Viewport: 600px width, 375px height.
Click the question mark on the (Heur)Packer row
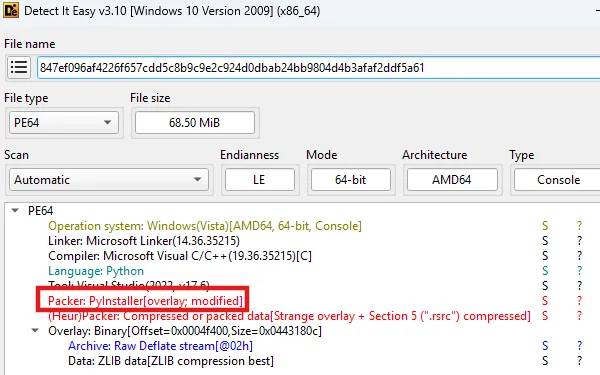579,316
